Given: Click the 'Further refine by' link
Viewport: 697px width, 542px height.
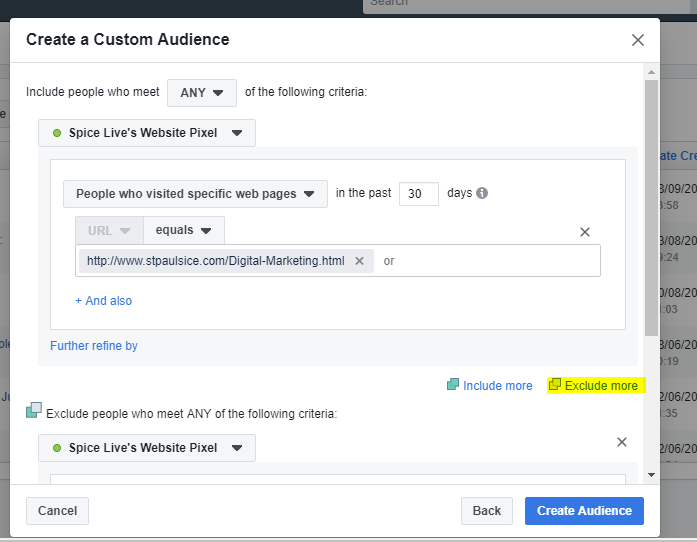Looking at the screenshot, I should point(94,346).
